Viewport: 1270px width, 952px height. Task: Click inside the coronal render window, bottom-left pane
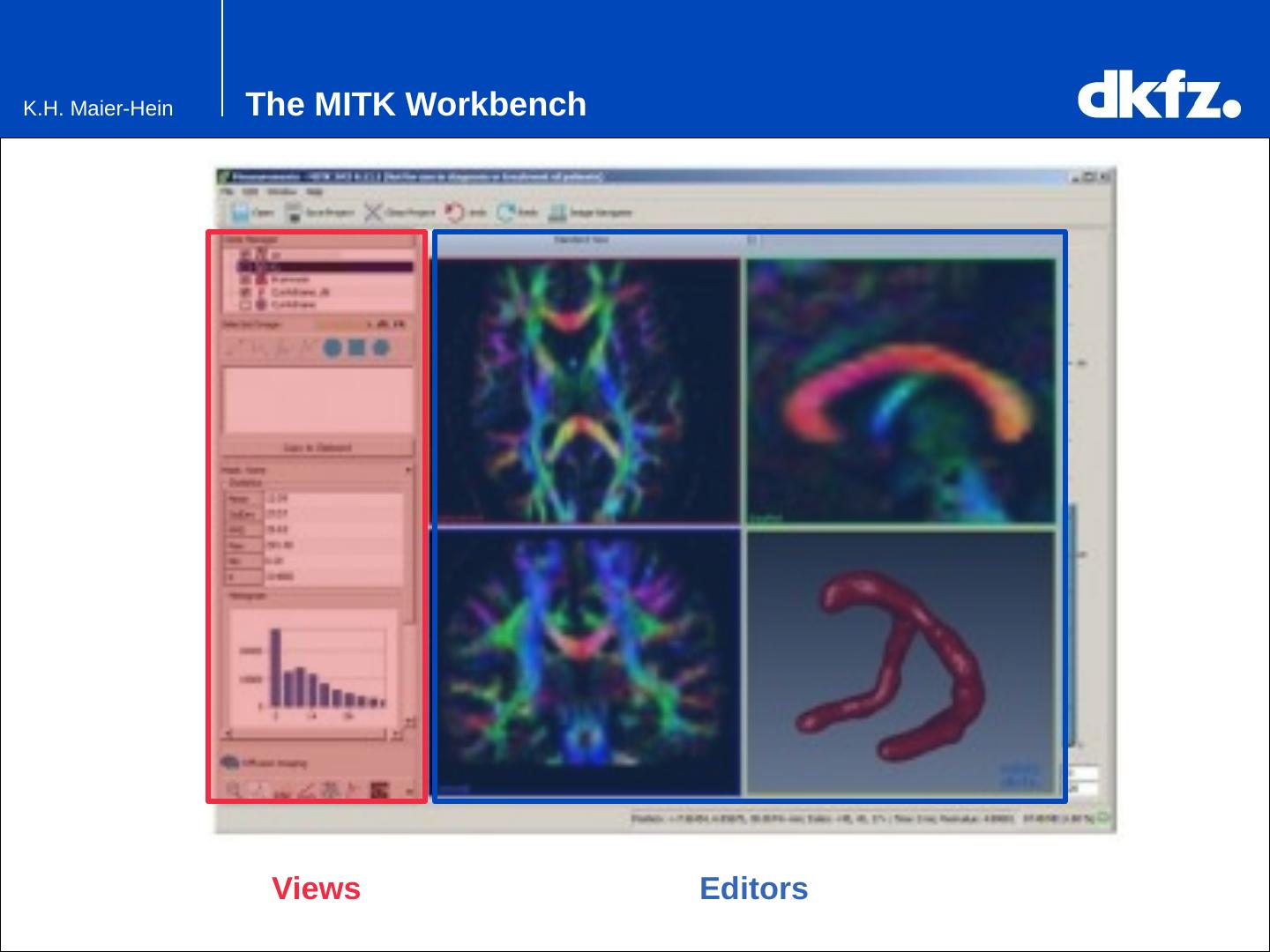(x=589, y=662)
